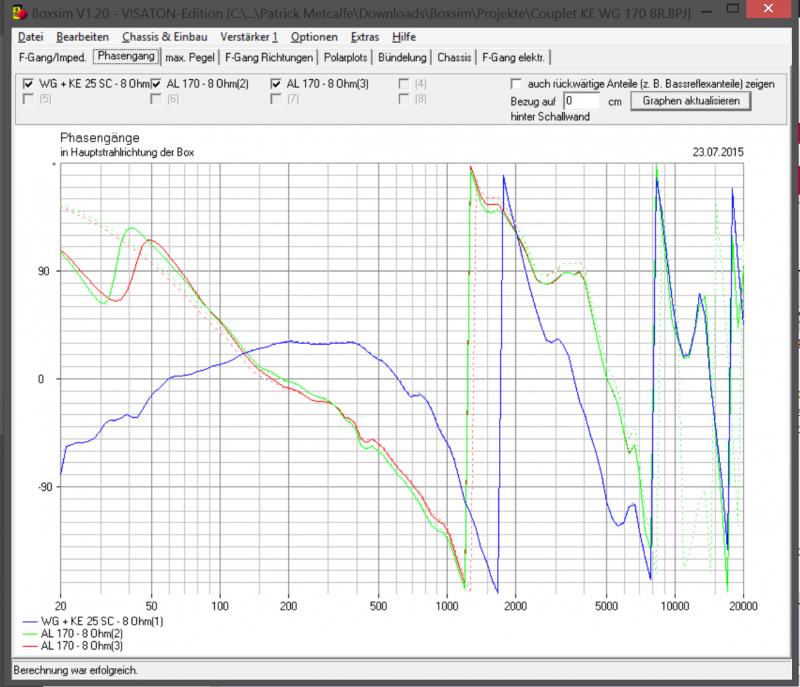Uncheck the WG + KE 25 SC checkbox
Image resolution: width=800 pixels, height=687 pixels.
[x=28, y=84]
